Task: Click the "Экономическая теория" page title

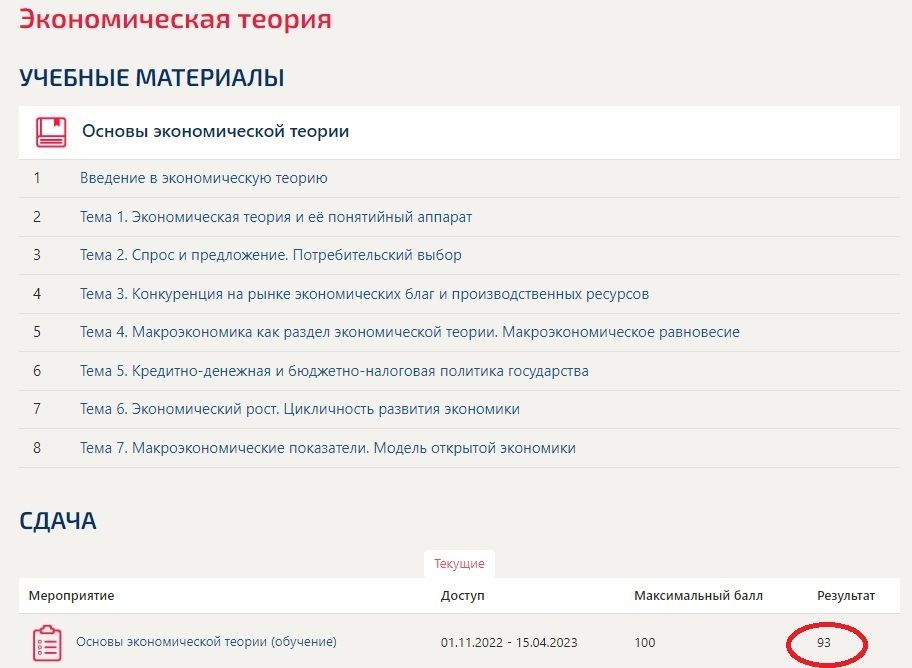Action: (175, 19)
